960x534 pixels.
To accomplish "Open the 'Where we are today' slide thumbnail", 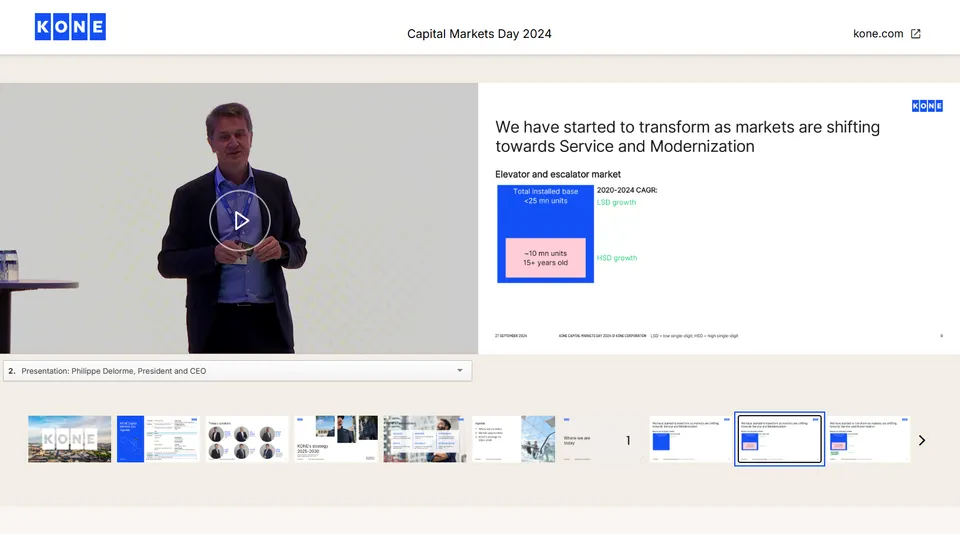I will [x=601, y=439].
